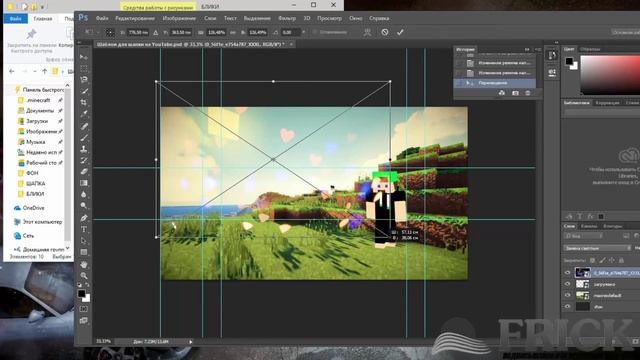
Task: Select the Crop tool
Action: pos(84,102)
